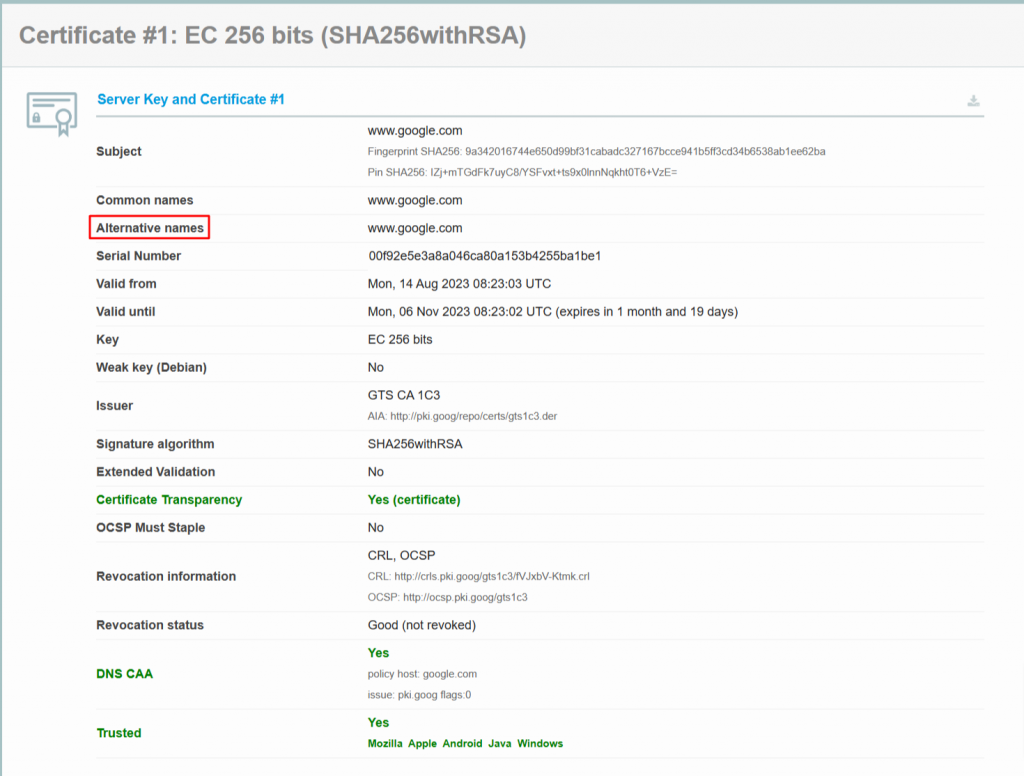Image resolution: width=1024 pixels, height=776 pixels.
Task: Select www.google.com in Common names row
Action: click(415, 201)
